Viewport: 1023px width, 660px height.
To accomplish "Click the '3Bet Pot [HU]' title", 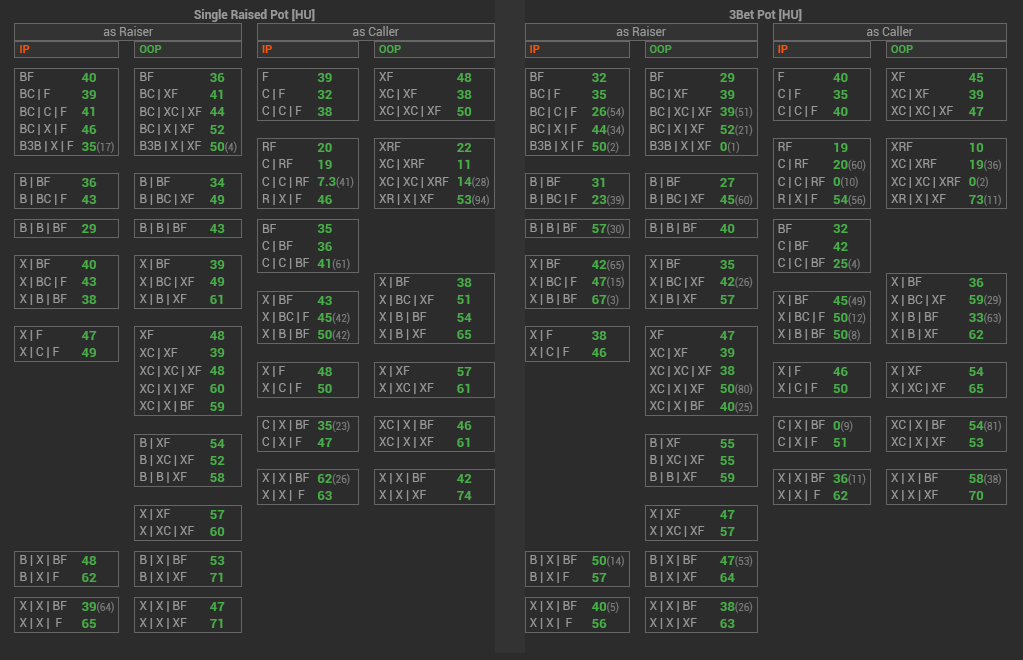I will [765, 14].
